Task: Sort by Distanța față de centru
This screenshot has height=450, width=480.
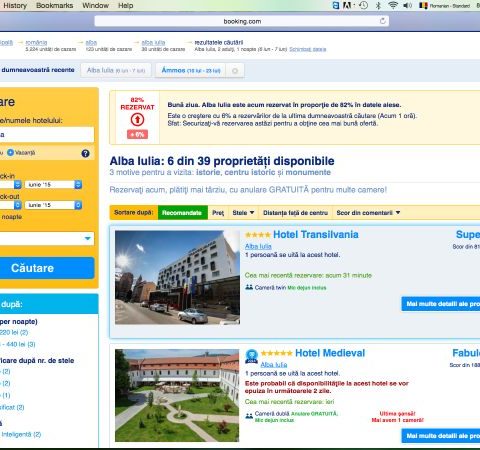Action: click(295, 213)
